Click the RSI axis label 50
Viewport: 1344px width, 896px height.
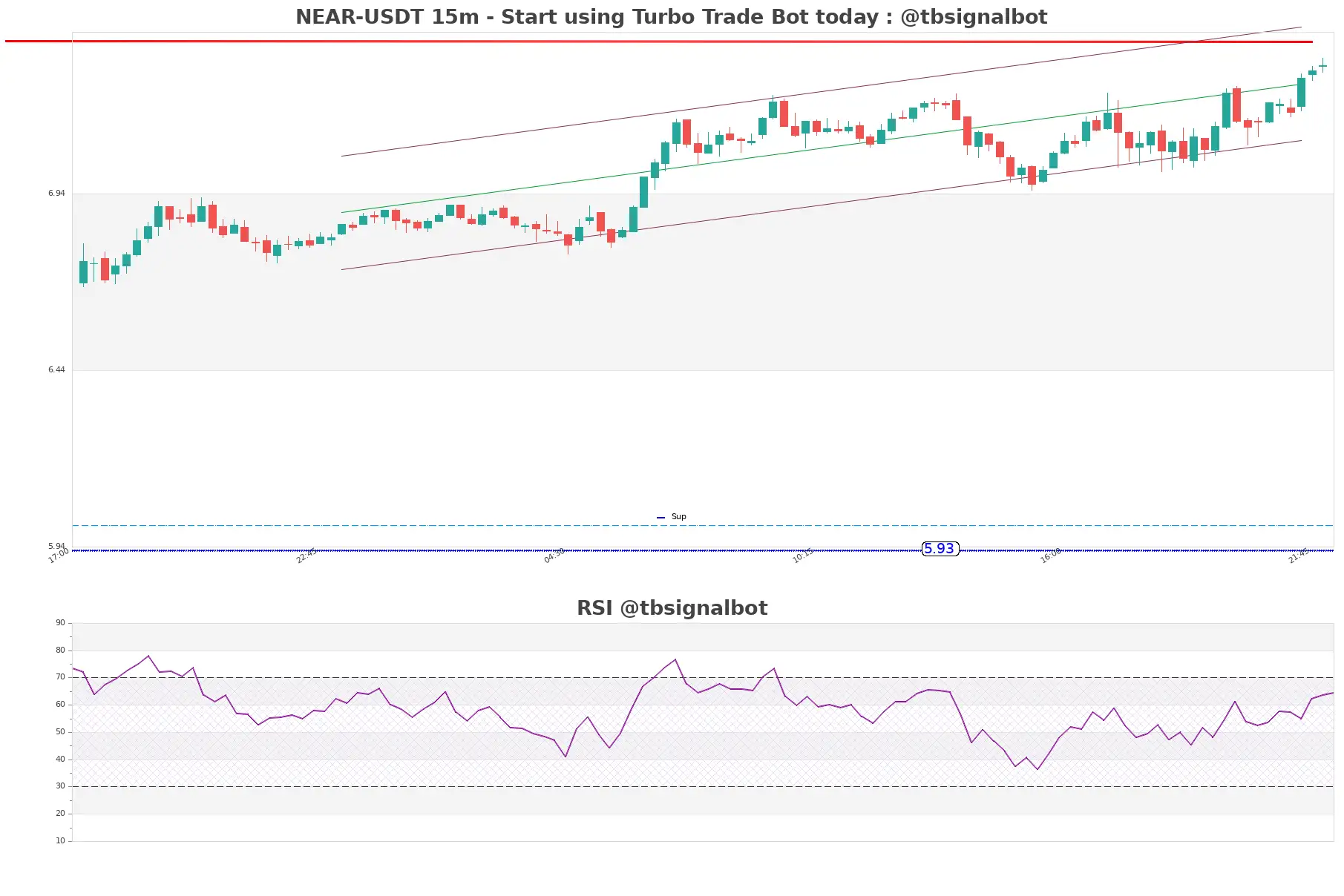click(x=60, y=731)
